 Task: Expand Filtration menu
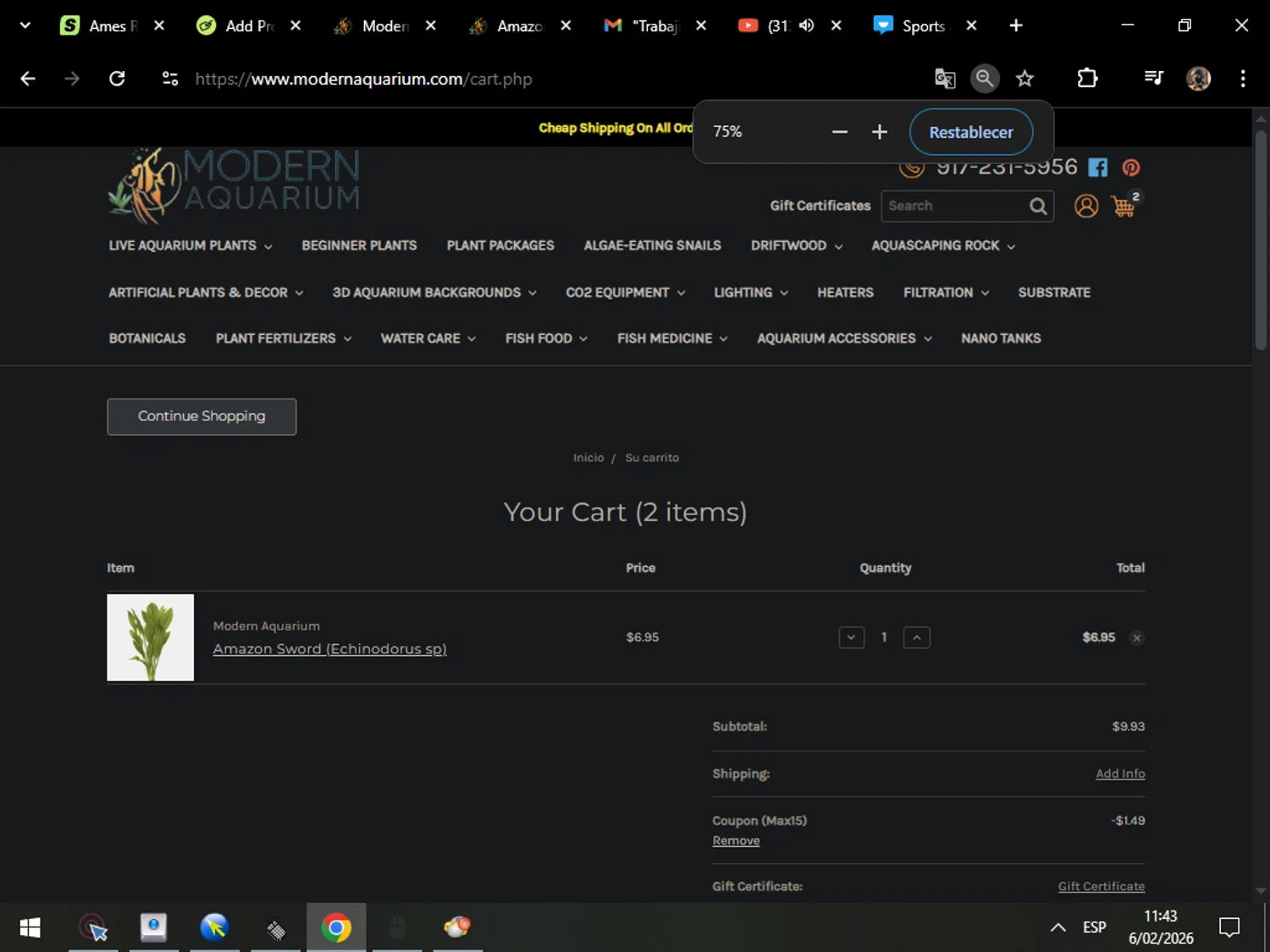click(946, 293)
